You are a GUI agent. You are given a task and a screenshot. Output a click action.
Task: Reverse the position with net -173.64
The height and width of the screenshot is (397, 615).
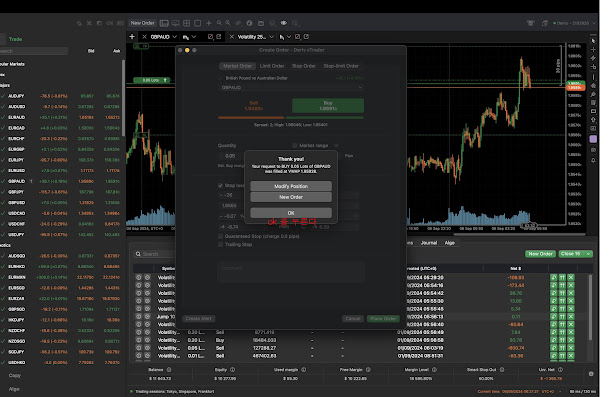tap(553, 285)
